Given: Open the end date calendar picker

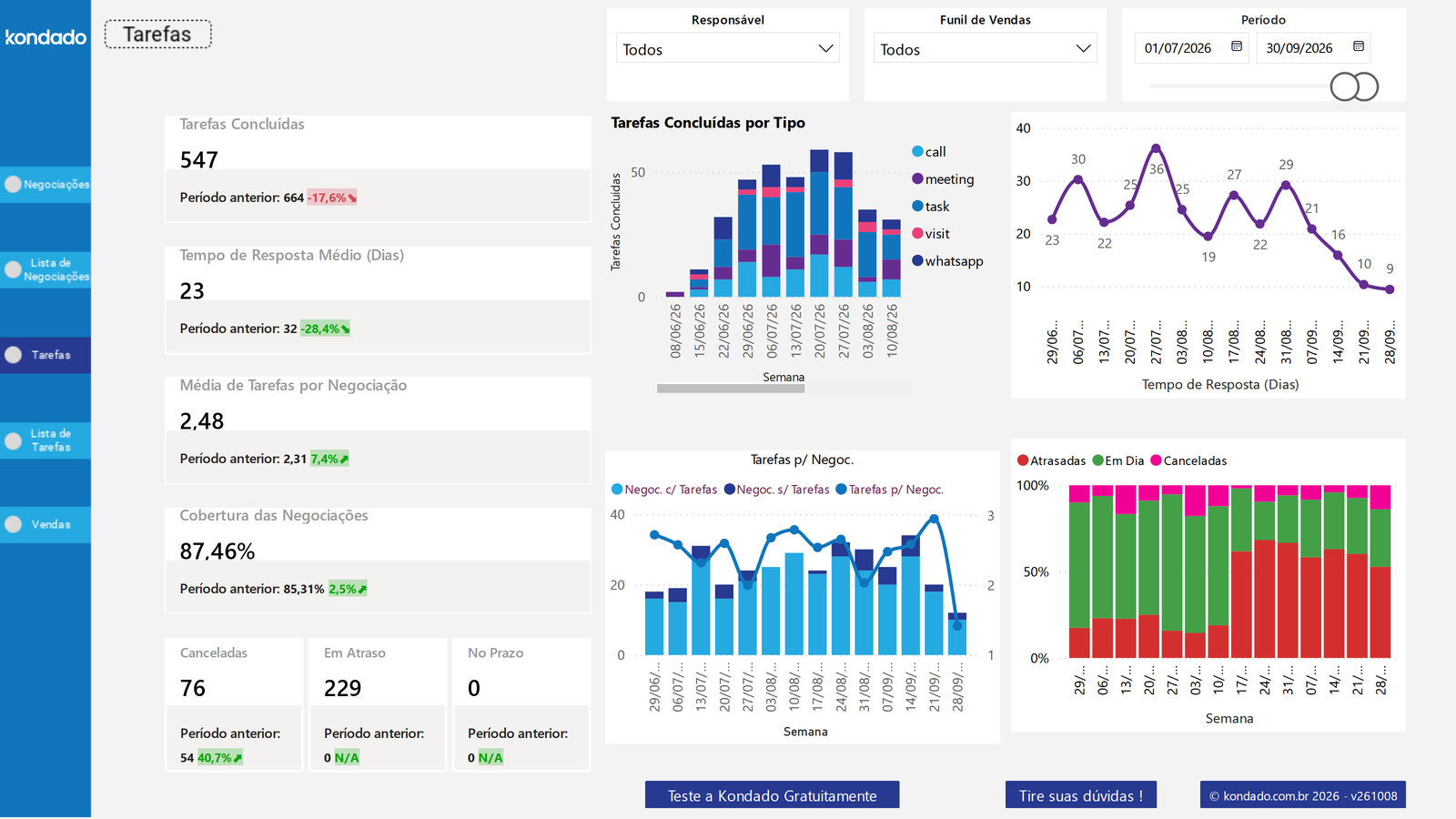Looking at the screenshot, I should [1359, 46].
